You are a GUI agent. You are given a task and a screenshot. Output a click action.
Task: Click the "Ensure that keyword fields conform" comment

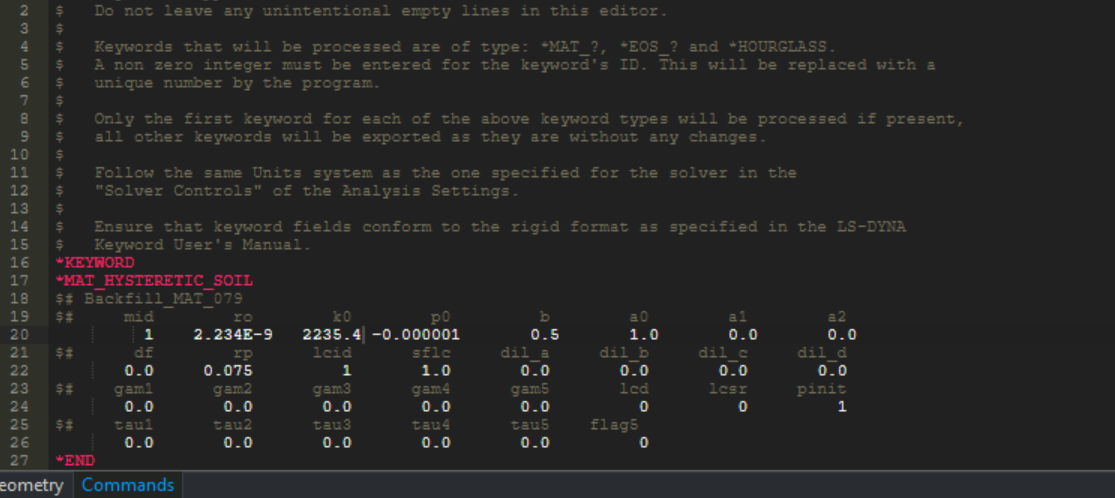pos(500,227)
